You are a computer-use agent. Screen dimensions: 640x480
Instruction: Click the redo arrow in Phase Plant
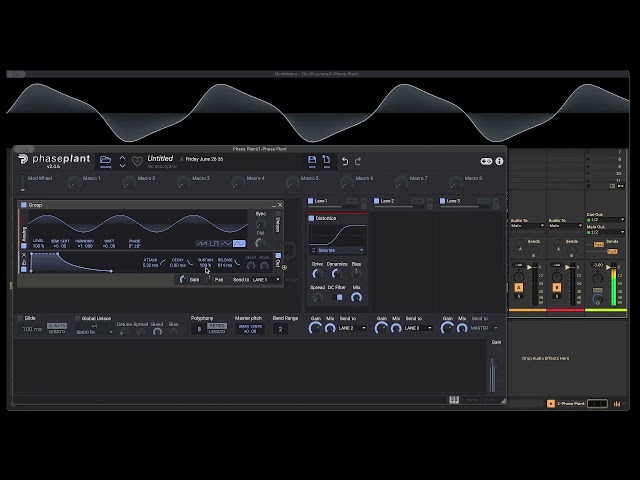point(358,161)
